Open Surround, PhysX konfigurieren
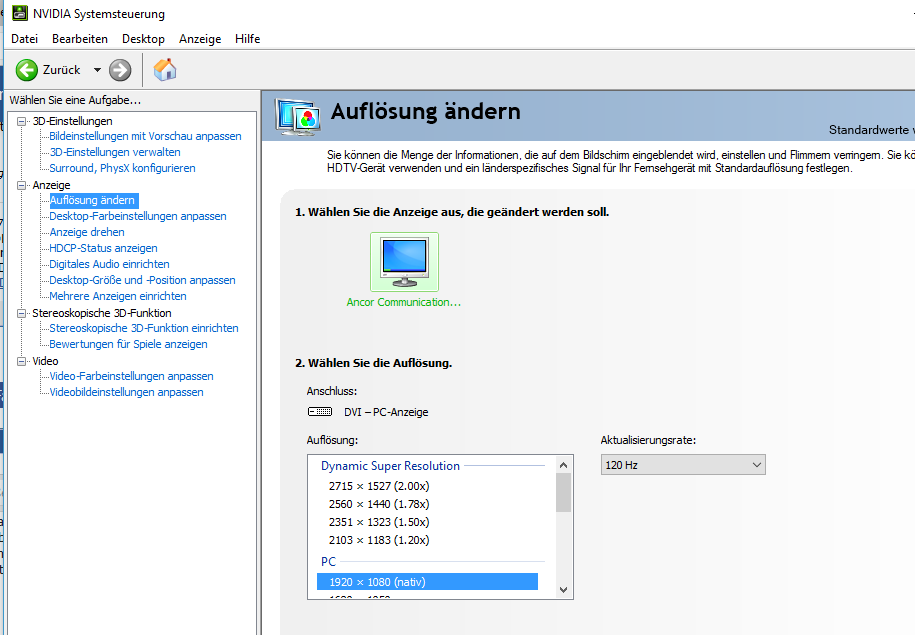915x635 pixels. 122,168
